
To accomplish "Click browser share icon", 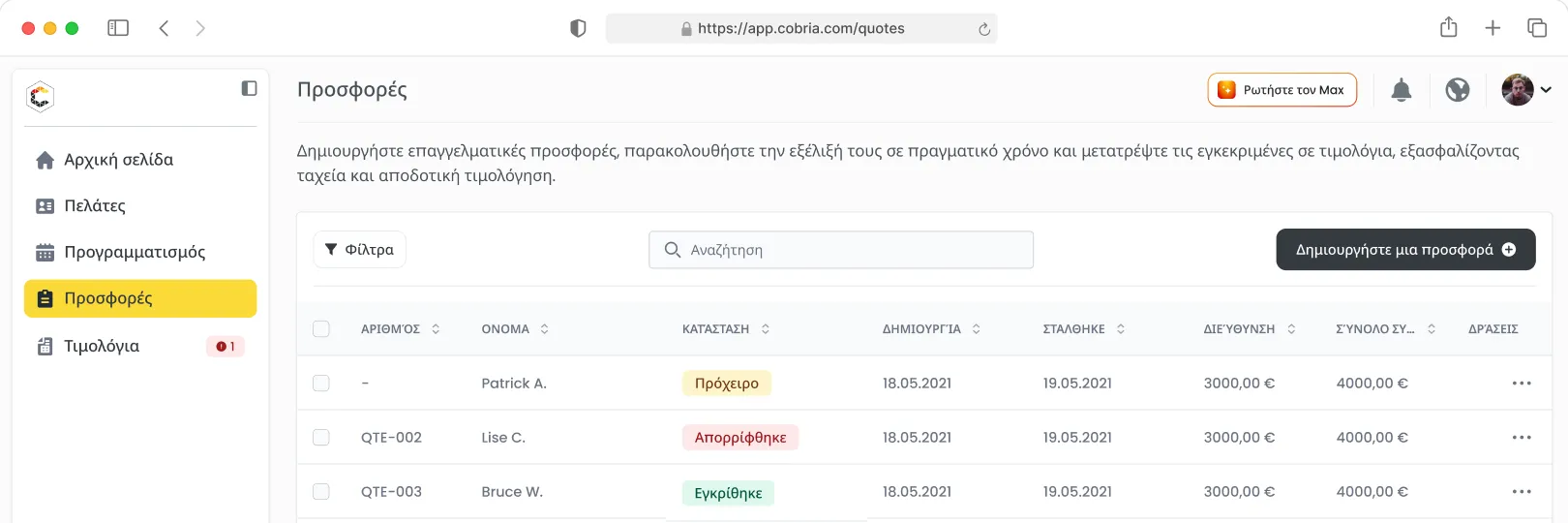I will pyautogui.click(x=1448, y=27).
